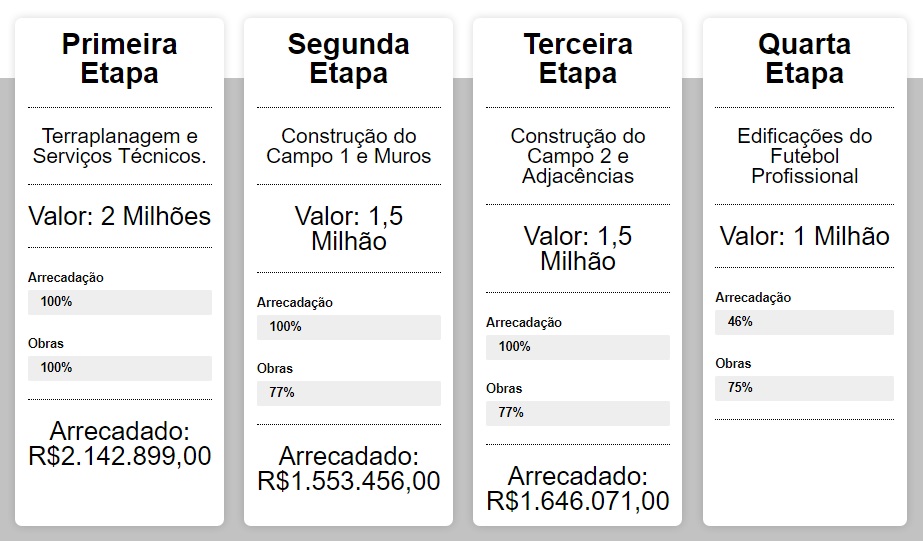Select the Terceira Etapa card title
Image resolution: width=923 pixels, height=541 pixels.
577,58
